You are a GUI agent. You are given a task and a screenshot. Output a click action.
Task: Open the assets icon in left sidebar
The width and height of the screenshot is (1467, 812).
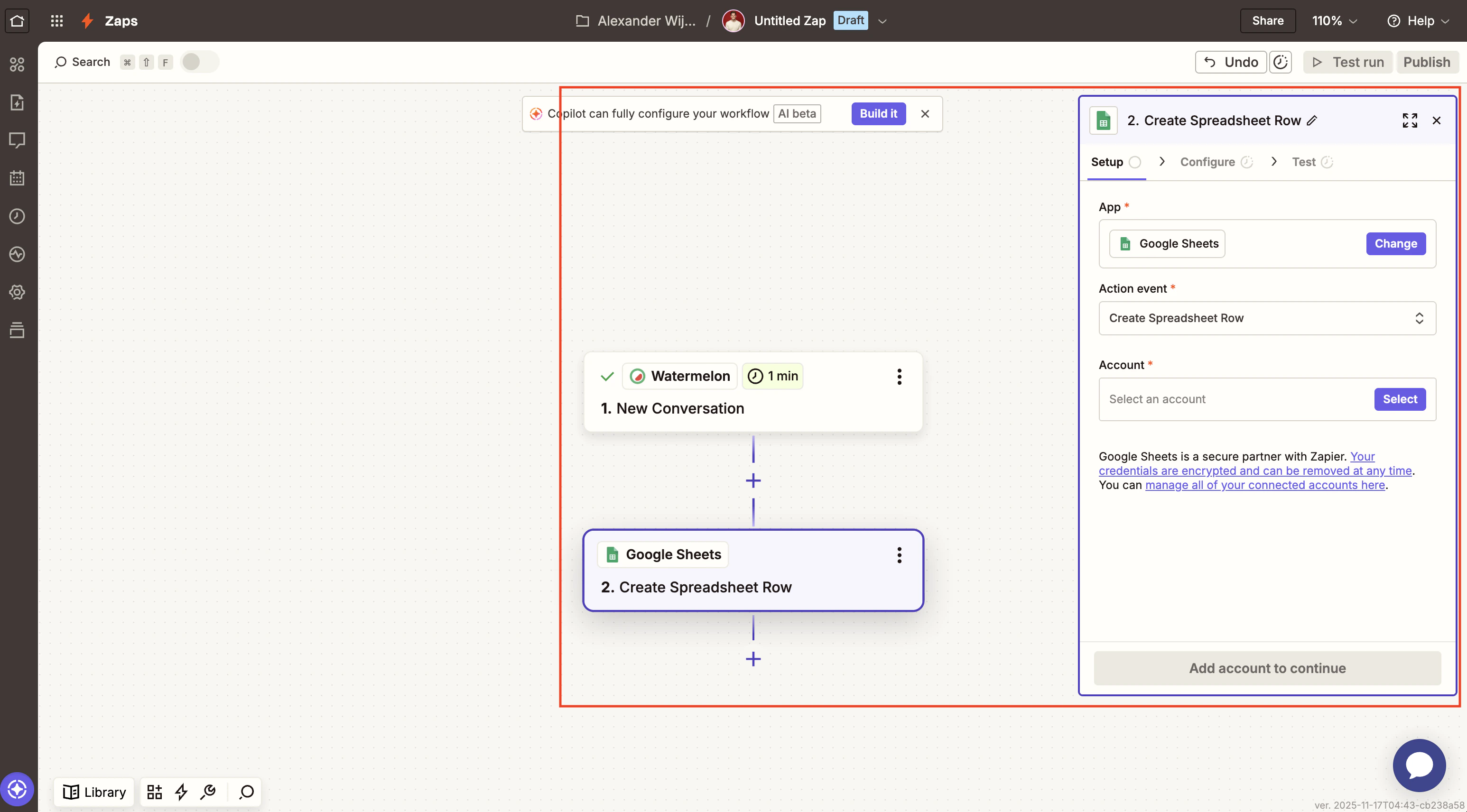pyautogui.click(x=17, y=65)
